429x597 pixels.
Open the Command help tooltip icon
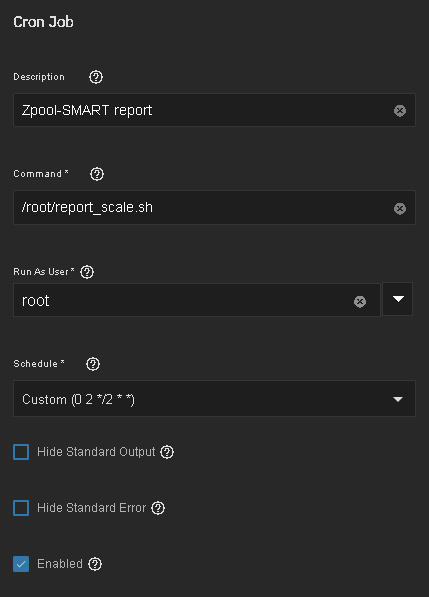[x=97, y=174]
